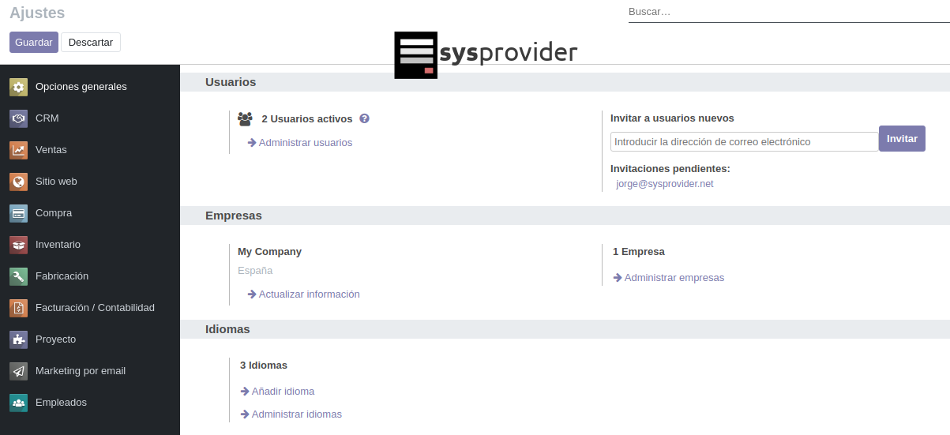This screenshot has height=435, width=950.
Task: Select the Marketing por email paper plane icon
Action: click(x=18, y=371)
